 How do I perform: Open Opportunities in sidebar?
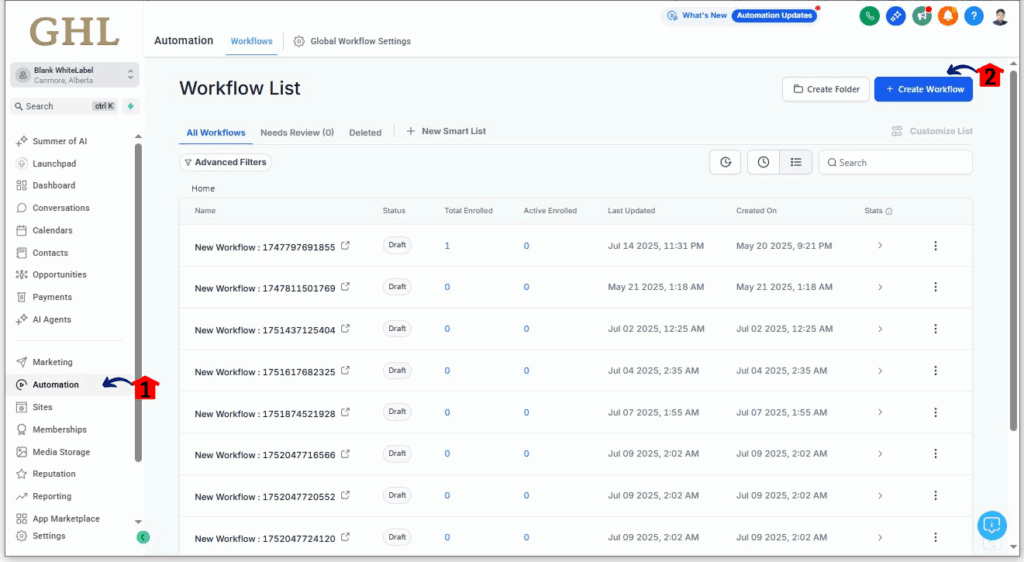tap(59, 275)
